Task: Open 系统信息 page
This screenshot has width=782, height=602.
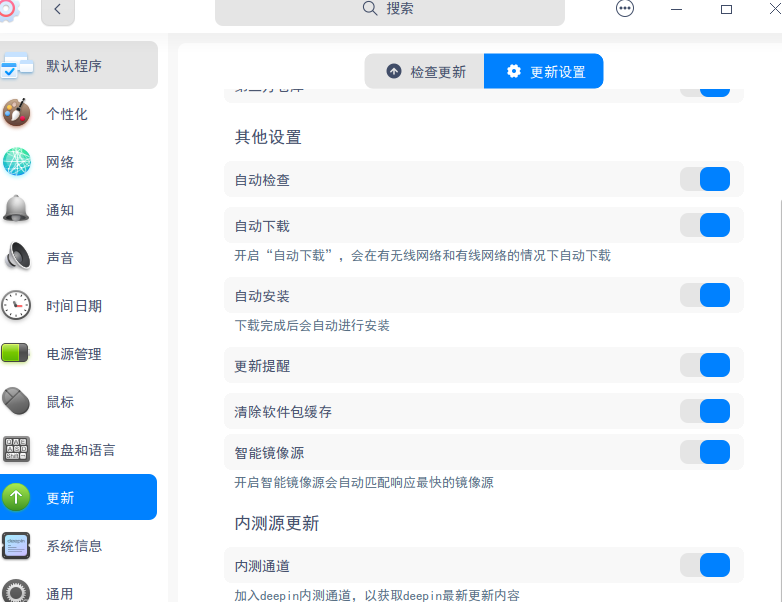Action: pos(79,545)
